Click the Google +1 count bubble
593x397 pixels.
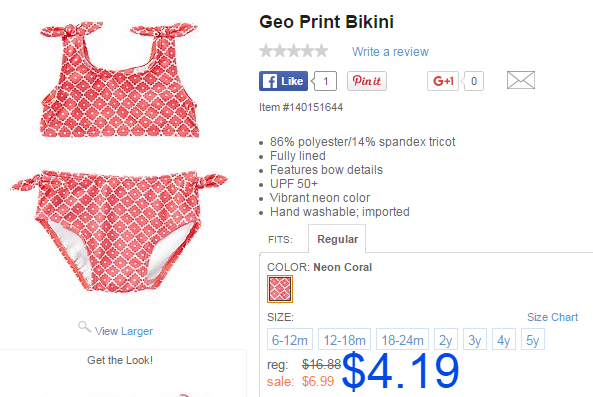(x=473, y=81)
